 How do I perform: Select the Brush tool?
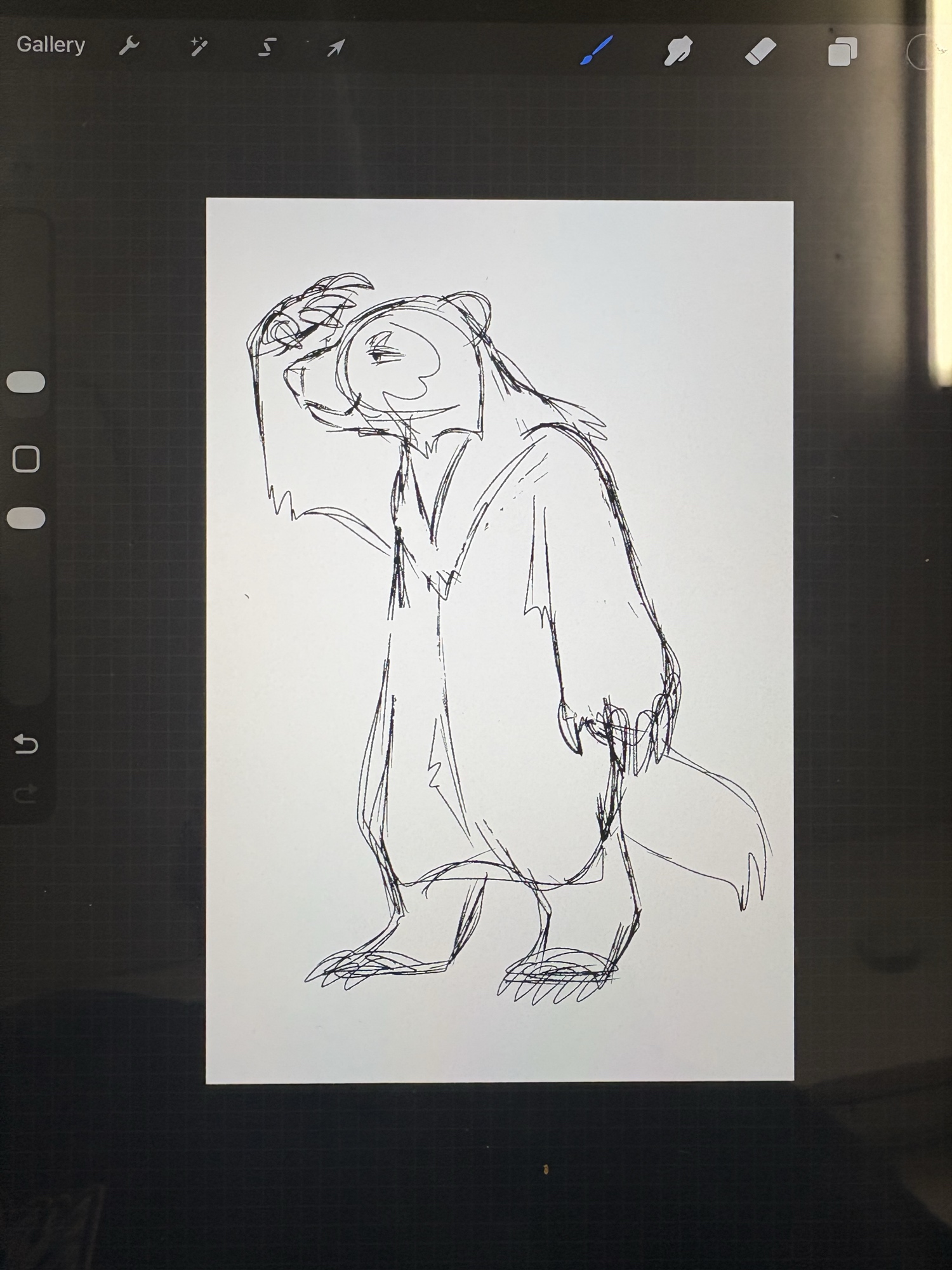[x=597, y=50]
